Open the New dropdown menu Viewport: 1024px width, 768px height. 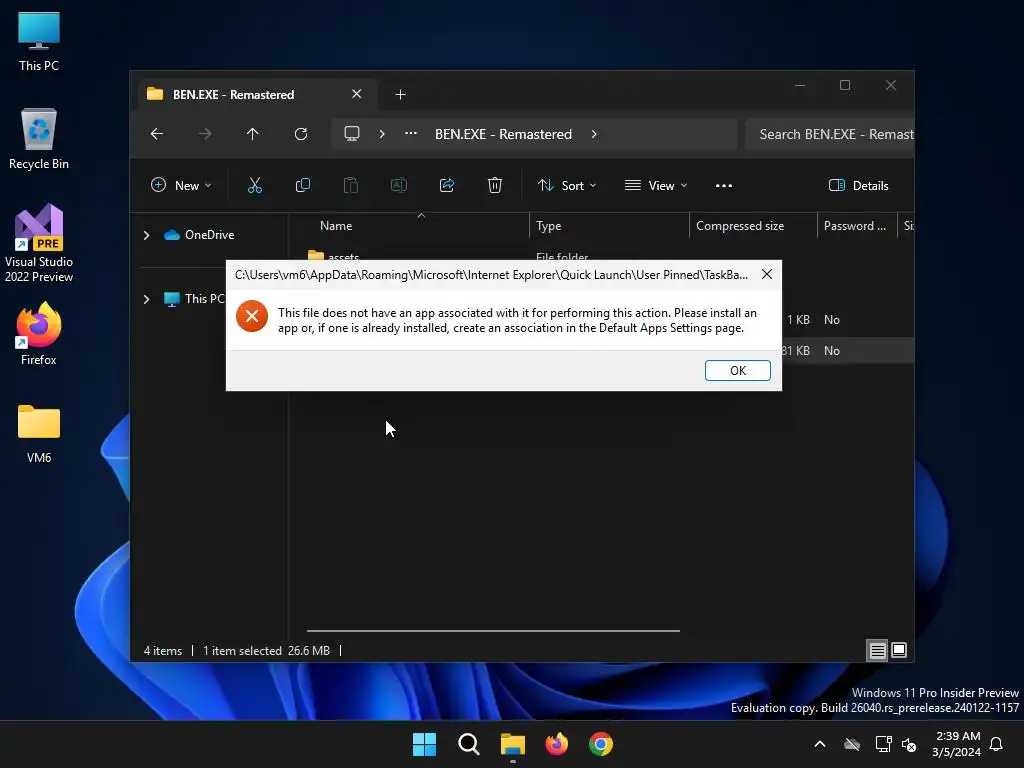181,185
